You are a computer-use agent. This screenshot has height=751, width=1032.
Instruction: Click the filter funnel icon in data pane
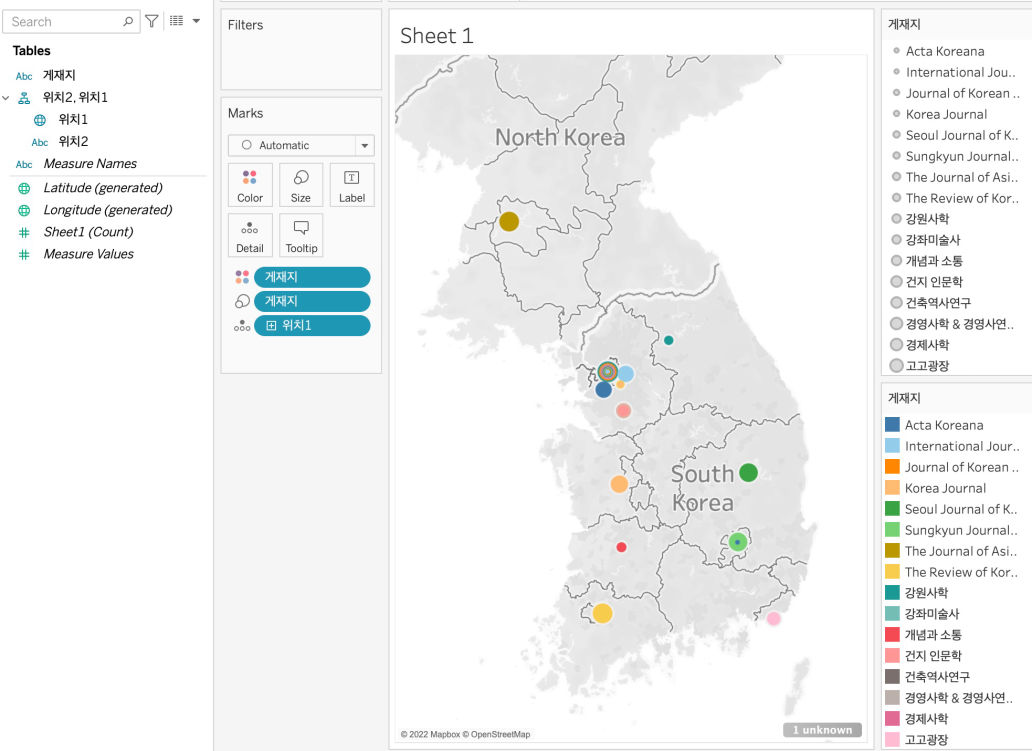pos(152,21)
